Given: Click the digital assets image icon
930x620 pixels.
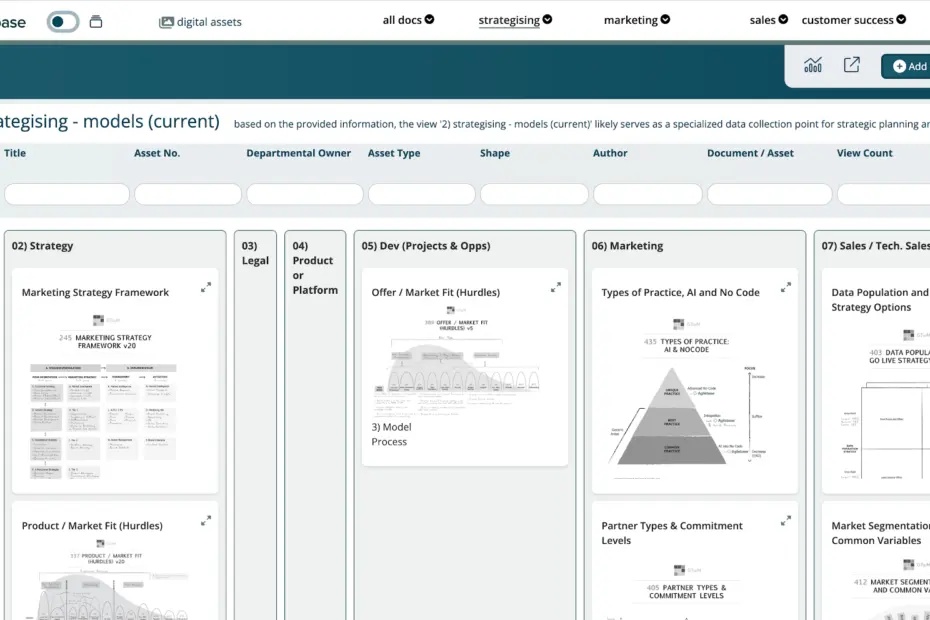Looking at the screenshot, I should [166, 22].
